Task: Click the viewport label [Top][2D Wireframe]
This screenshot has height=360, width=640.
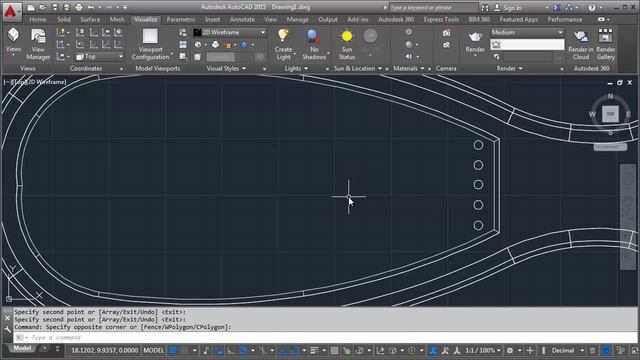Action: pyautogui.click(x=35, y=82)
